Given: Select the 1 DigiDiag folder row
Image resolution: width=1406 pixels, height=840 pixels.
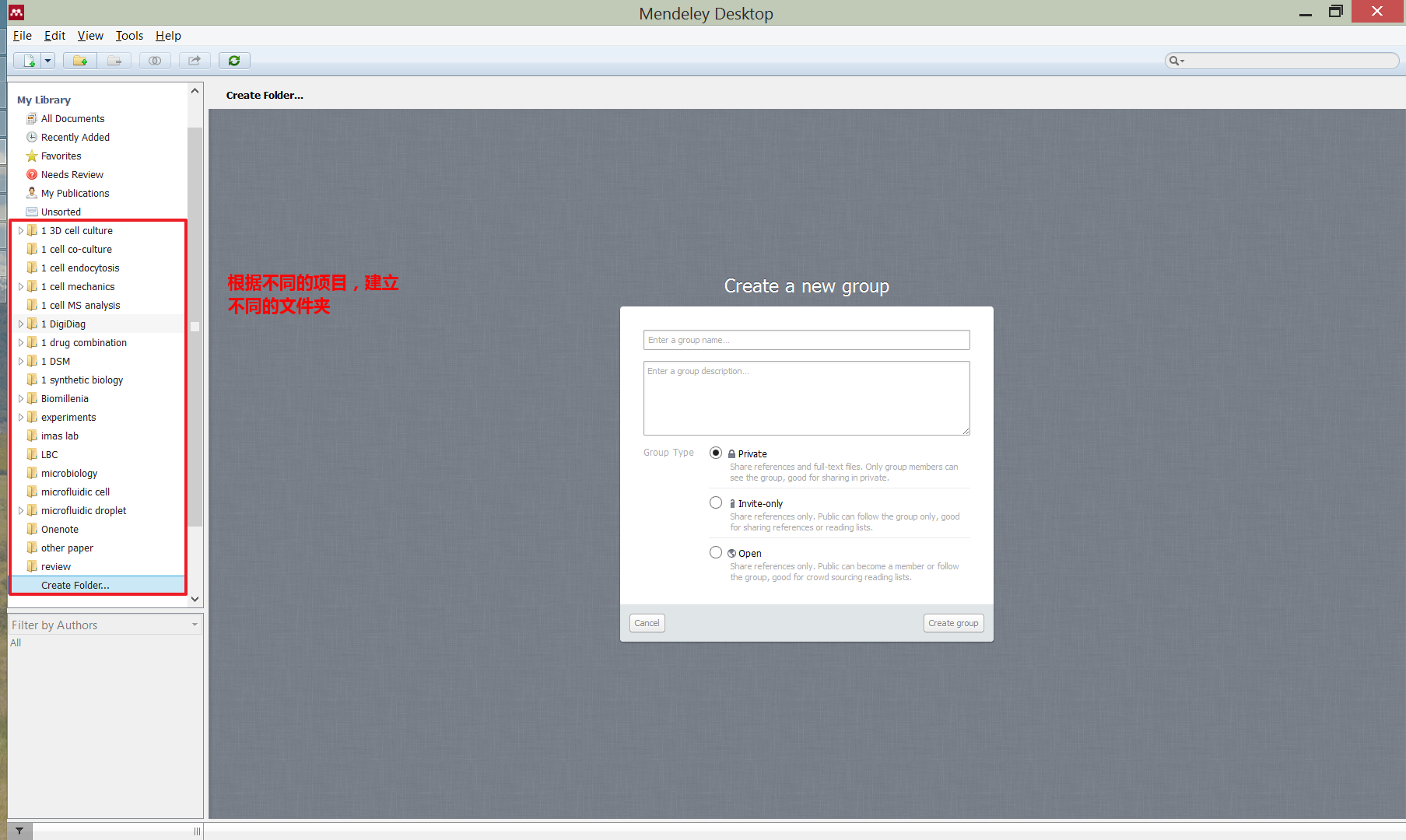Looking at the screenshot, I should coord(98,324).
